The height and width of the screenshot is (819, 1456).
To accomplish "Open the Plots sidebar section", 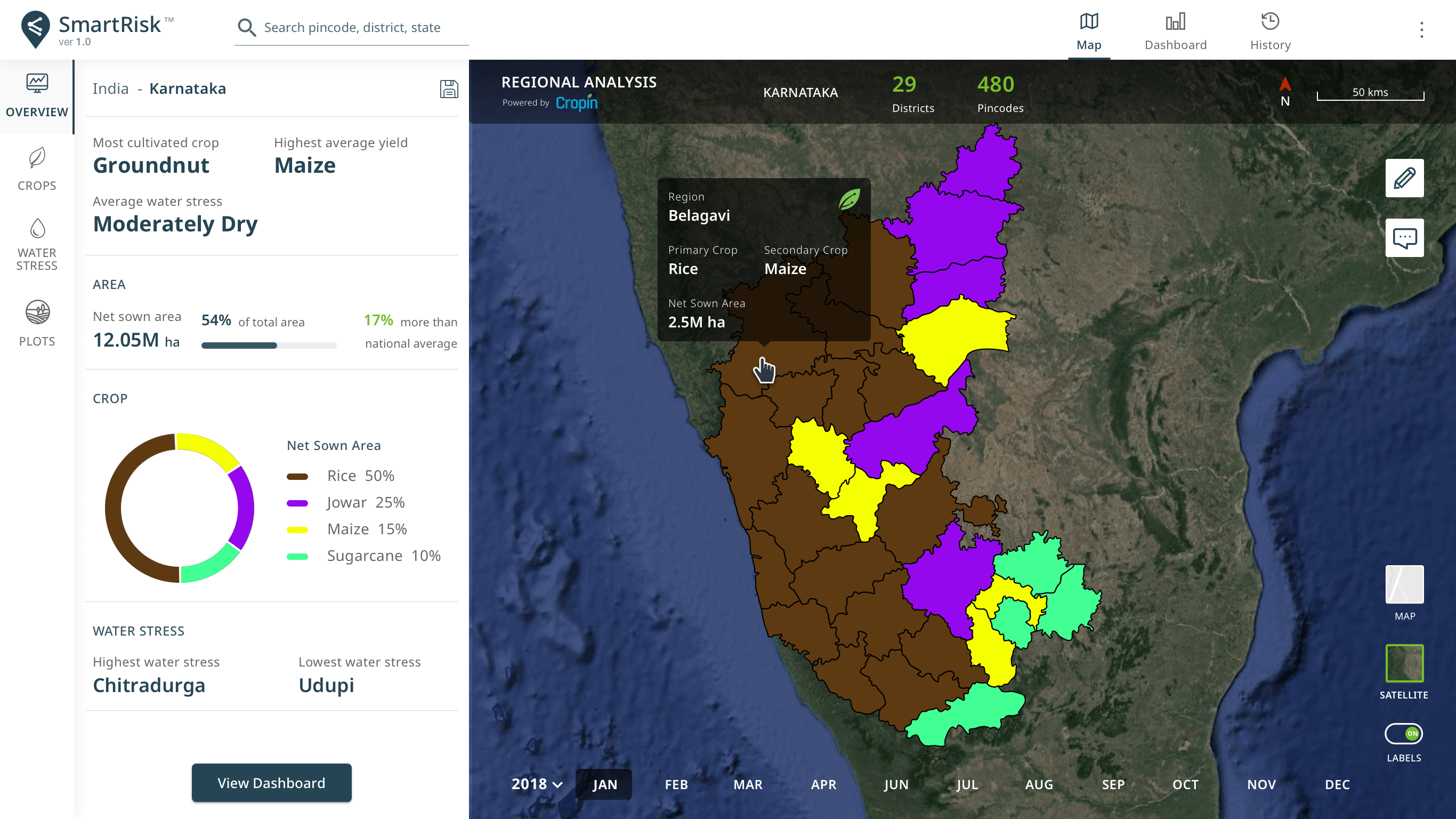I will [x=37, y=323].
